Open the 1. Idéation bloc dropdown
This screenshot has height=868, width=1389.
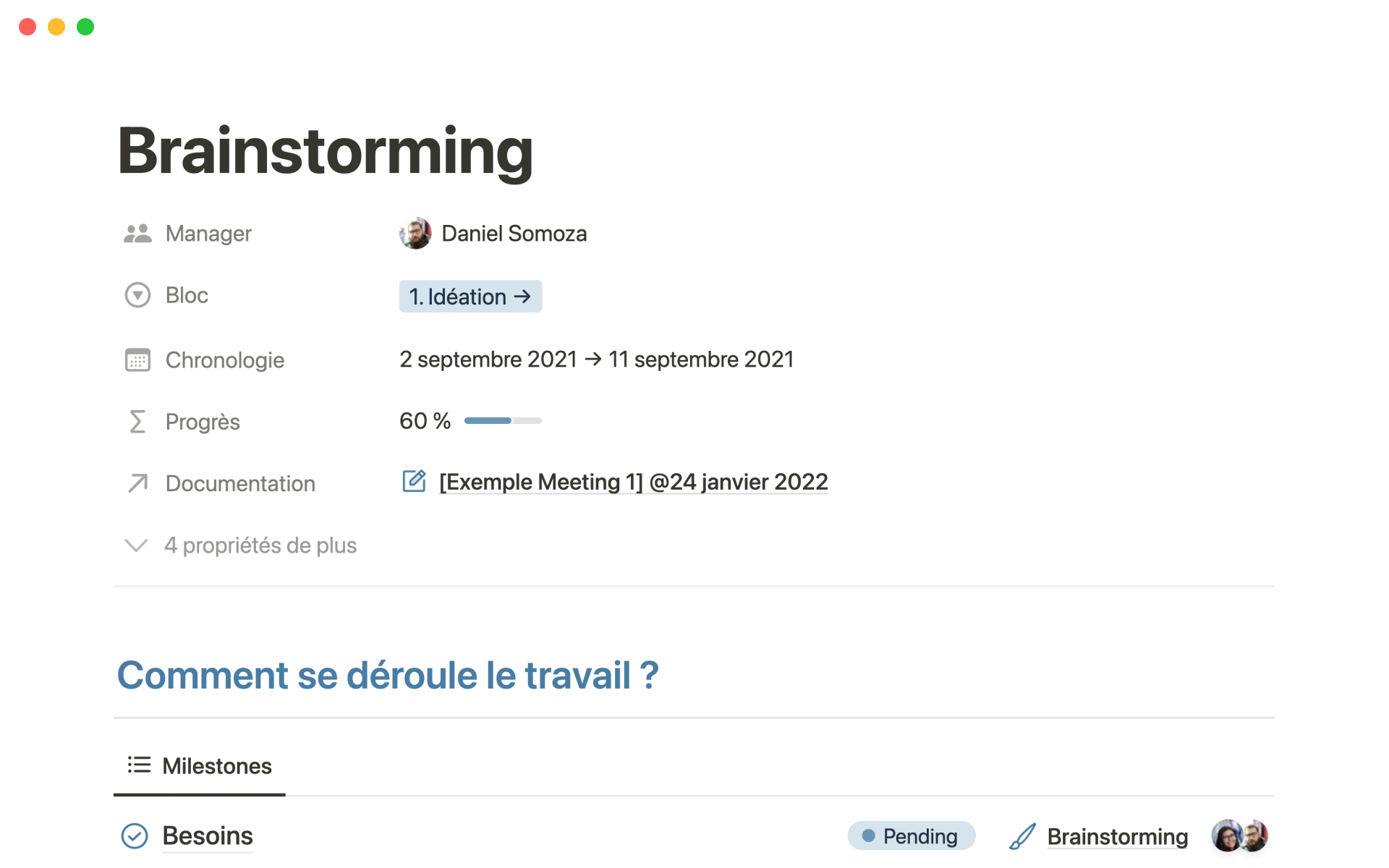470,297
